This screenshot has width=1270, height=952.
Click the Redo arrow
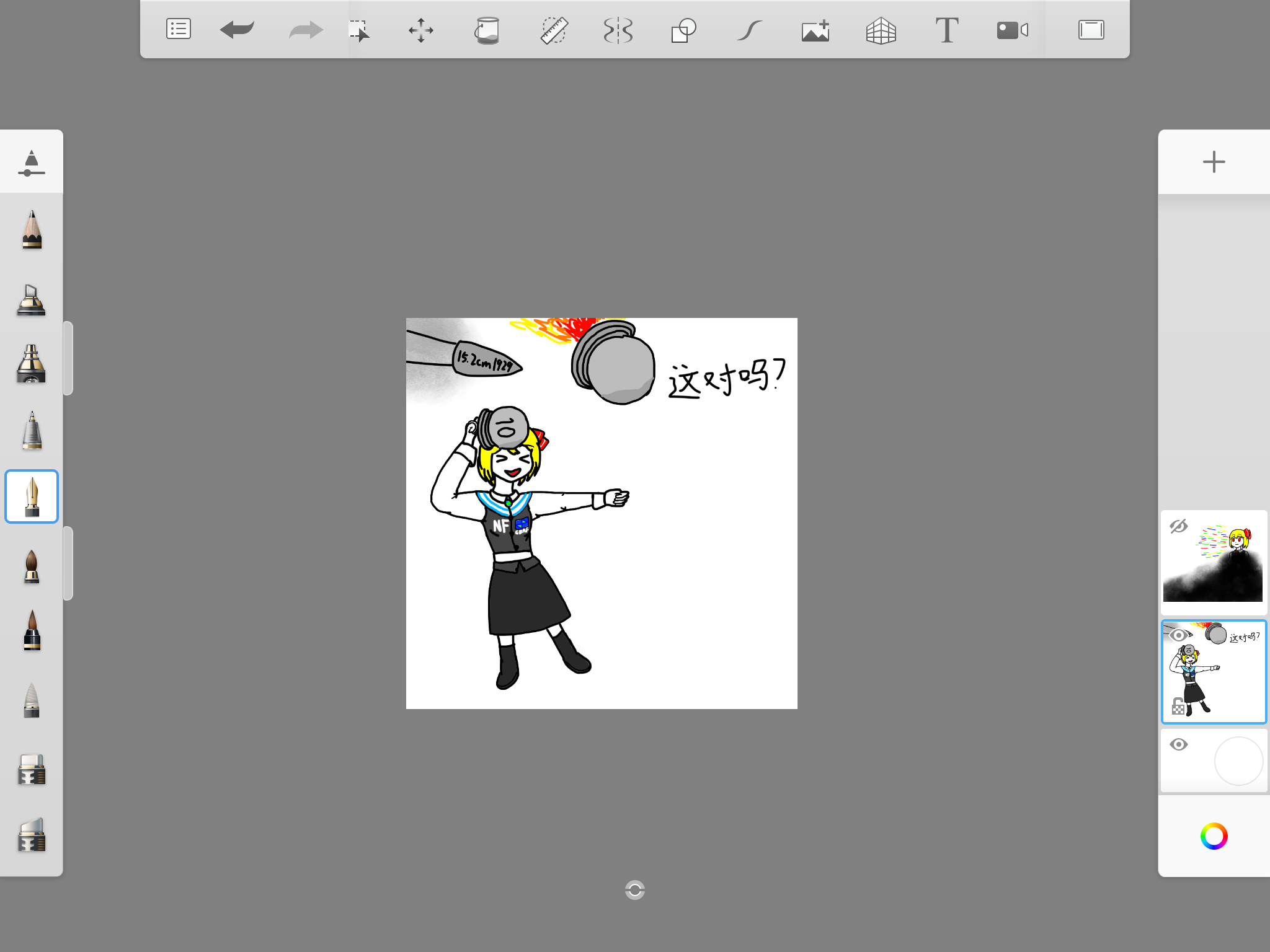click(306, 30)
